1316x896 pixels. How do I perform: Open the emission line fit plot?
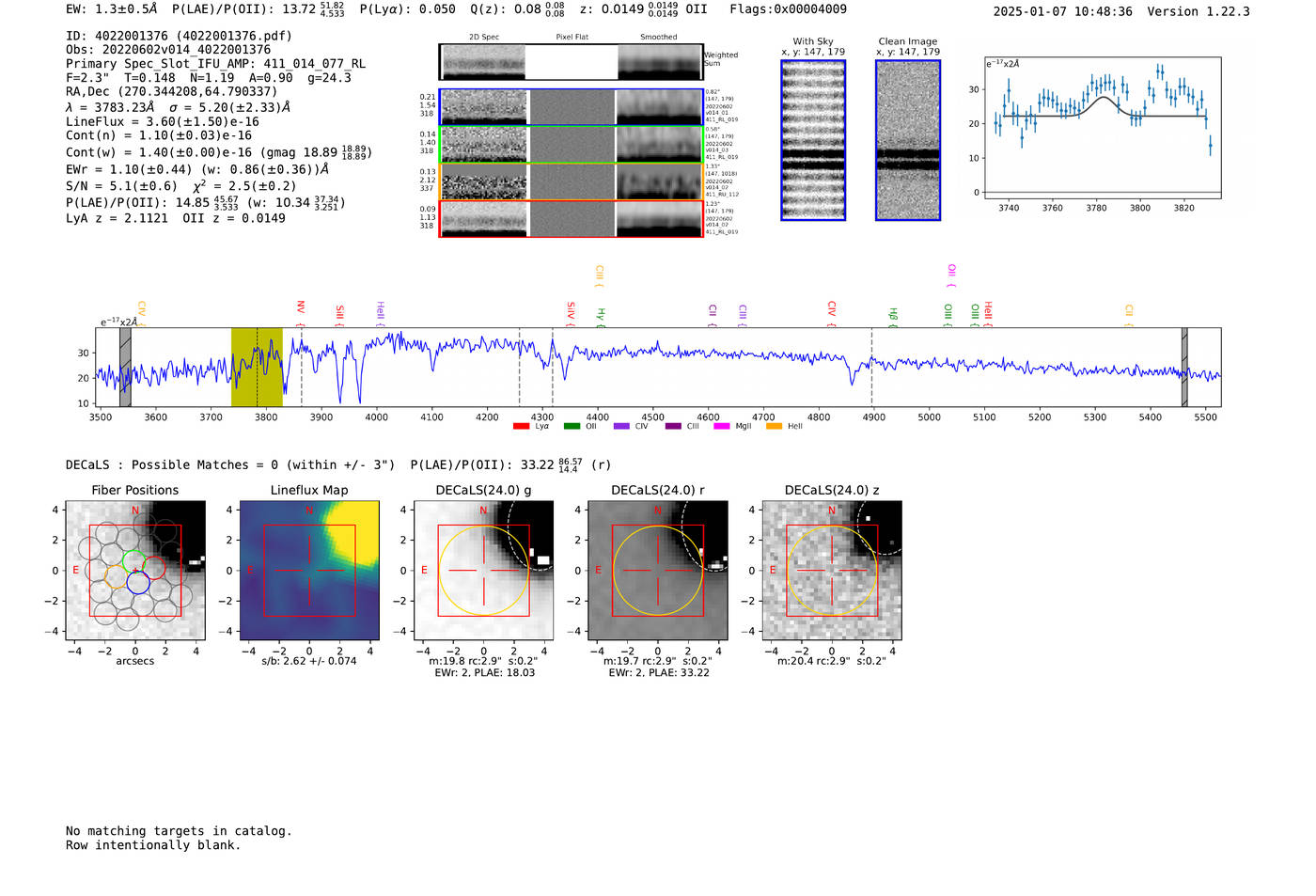1103,128
